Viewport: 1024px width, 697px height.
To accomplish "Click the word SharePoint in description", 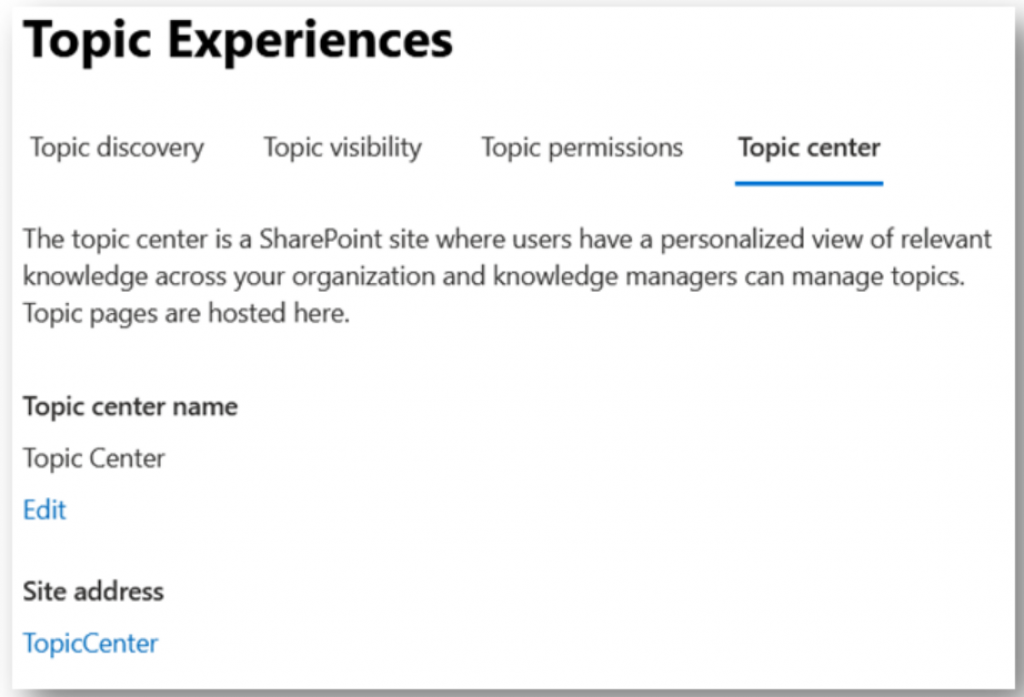I will (321, 239).
